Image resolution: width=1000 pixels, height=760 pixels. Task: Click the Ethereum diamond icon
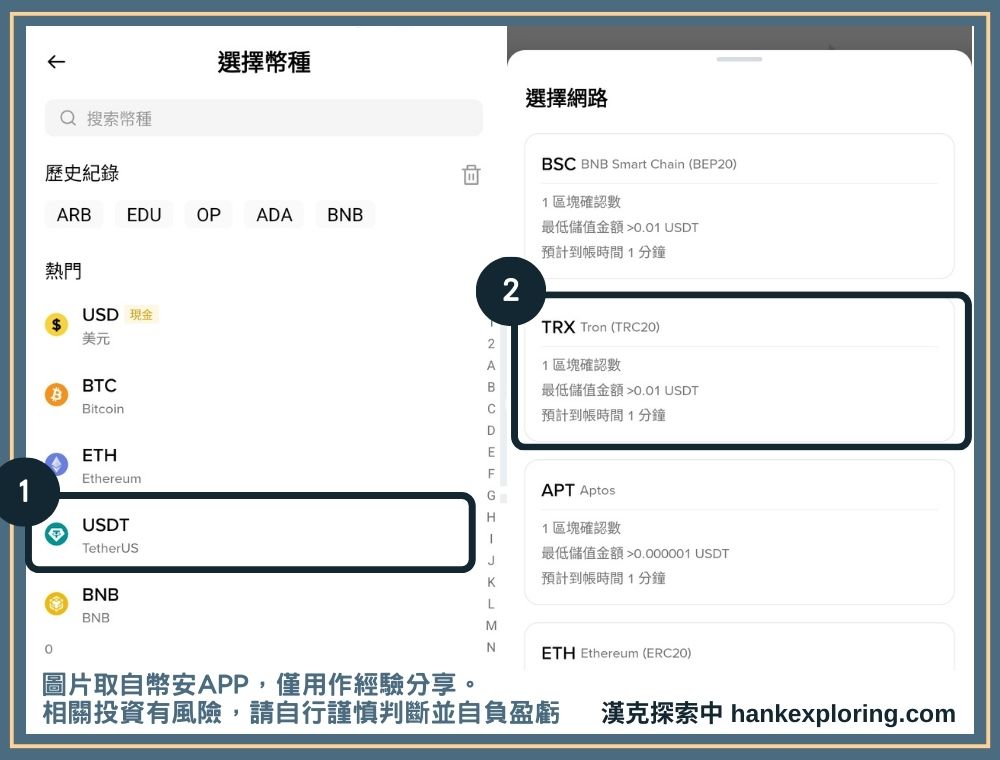57,464
